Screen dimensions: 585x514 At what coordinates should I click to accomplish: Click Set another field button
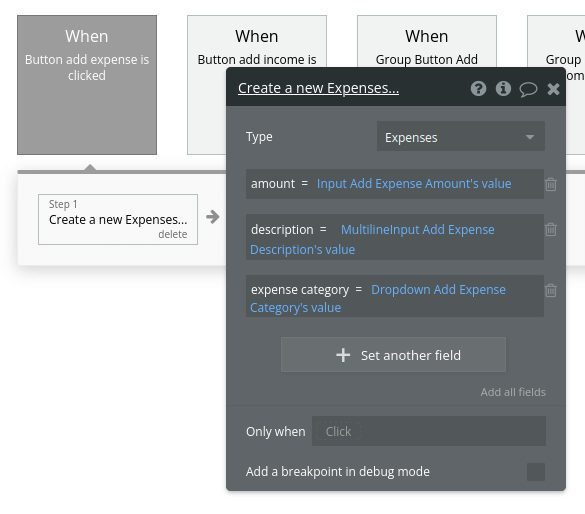click(393, 355)
